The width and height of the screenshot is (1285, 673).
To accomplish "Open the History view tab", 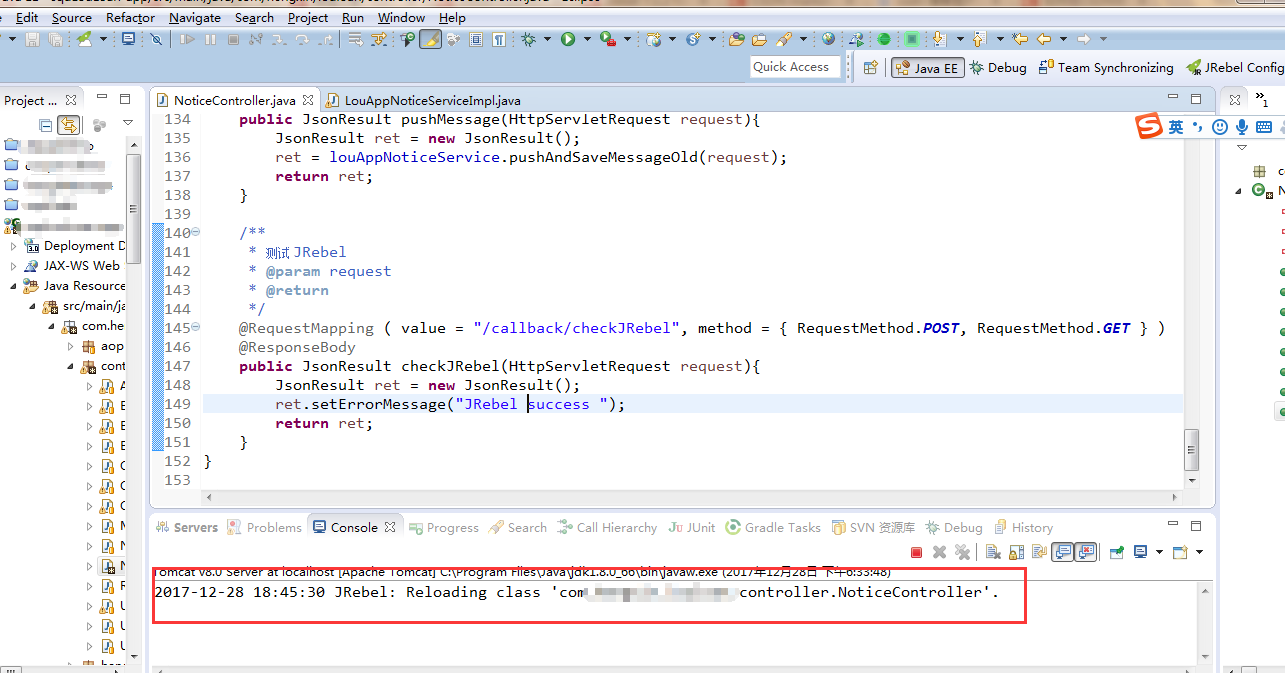I will point(1023,527).
